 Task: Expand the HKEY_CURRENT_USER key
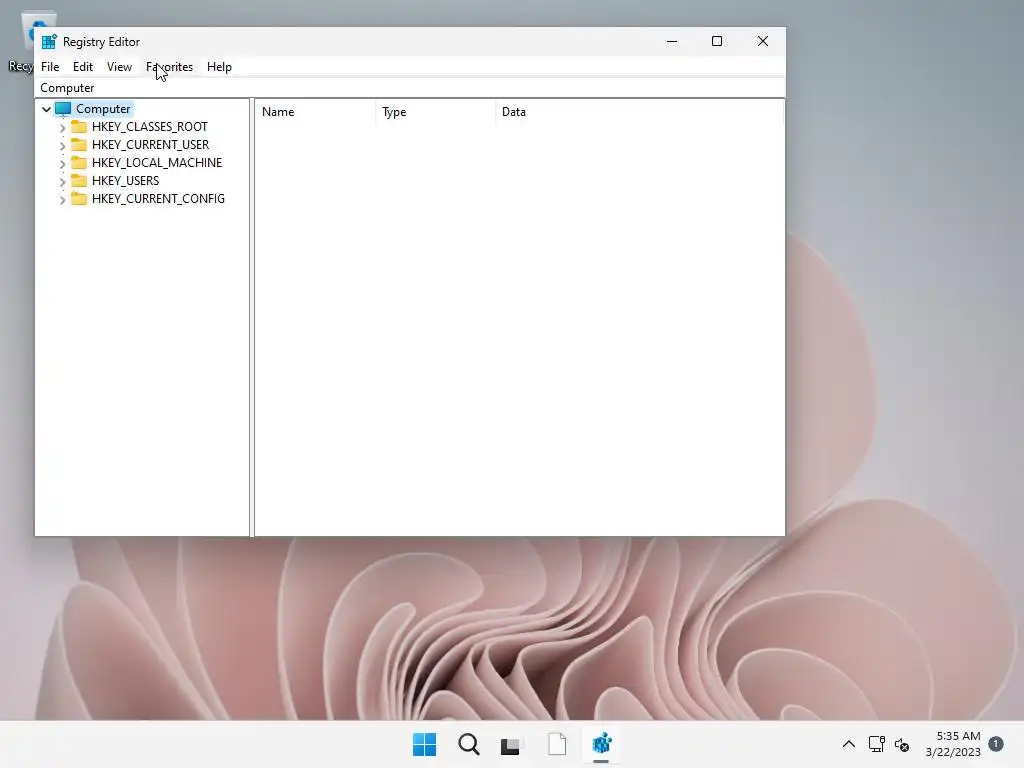63,146
